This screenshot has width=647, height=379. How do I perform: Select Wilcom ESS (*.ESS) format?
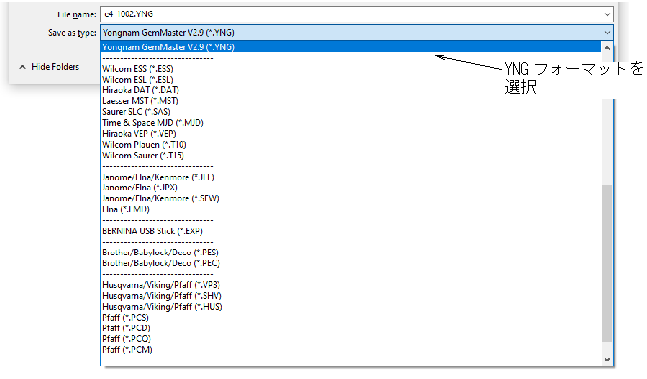[137, 69]
